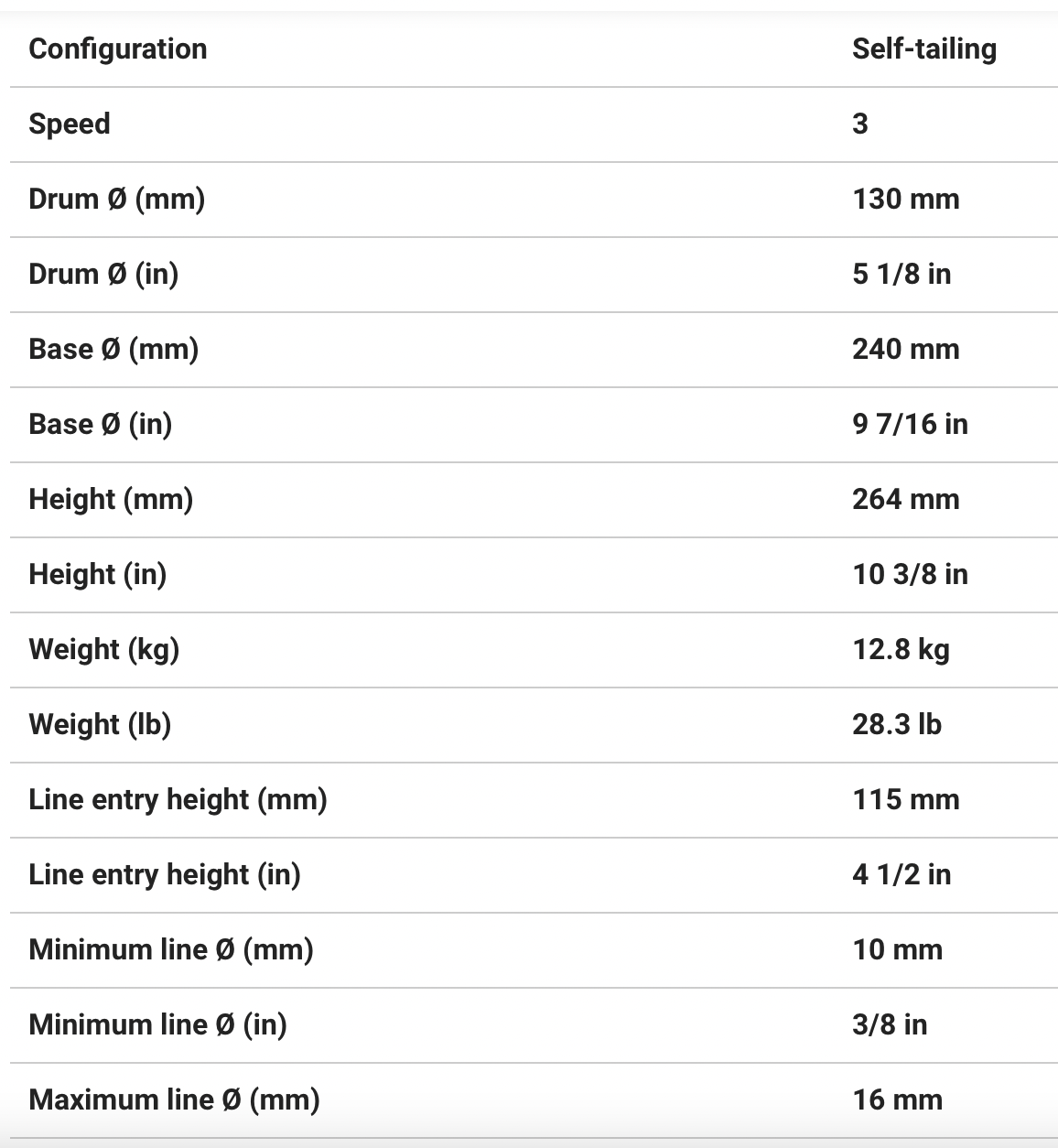1058x1148 pixels.
Task: Click the 28.3 lb weight value
Action: (x=896, y=724)
